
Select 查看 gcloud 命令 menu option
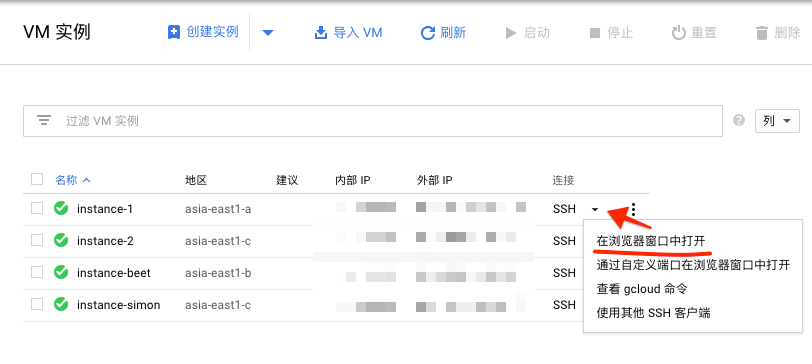click(642, 289)
